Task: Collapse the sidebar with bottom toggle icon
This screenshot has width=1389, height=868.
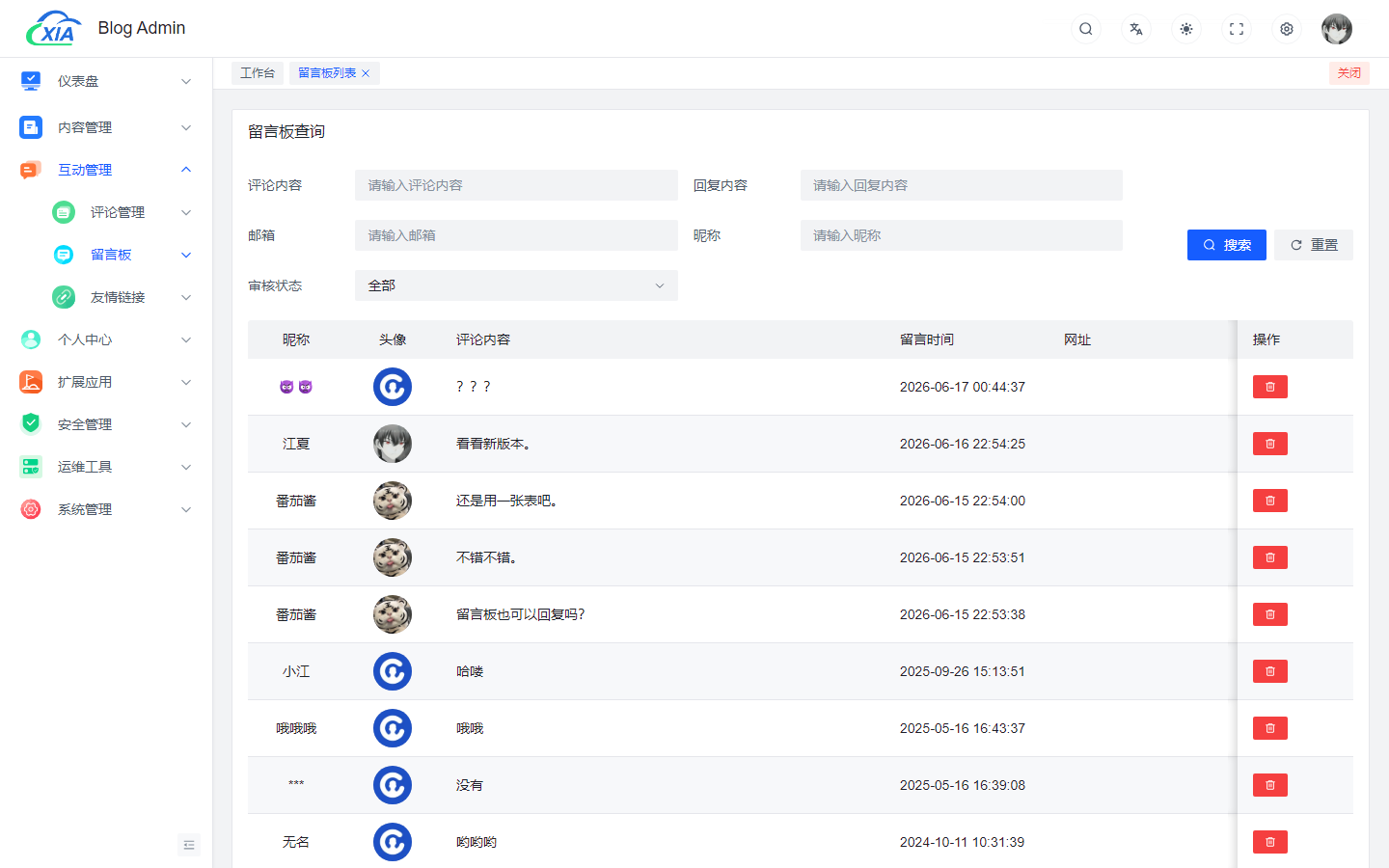Action: pos(189,845)
